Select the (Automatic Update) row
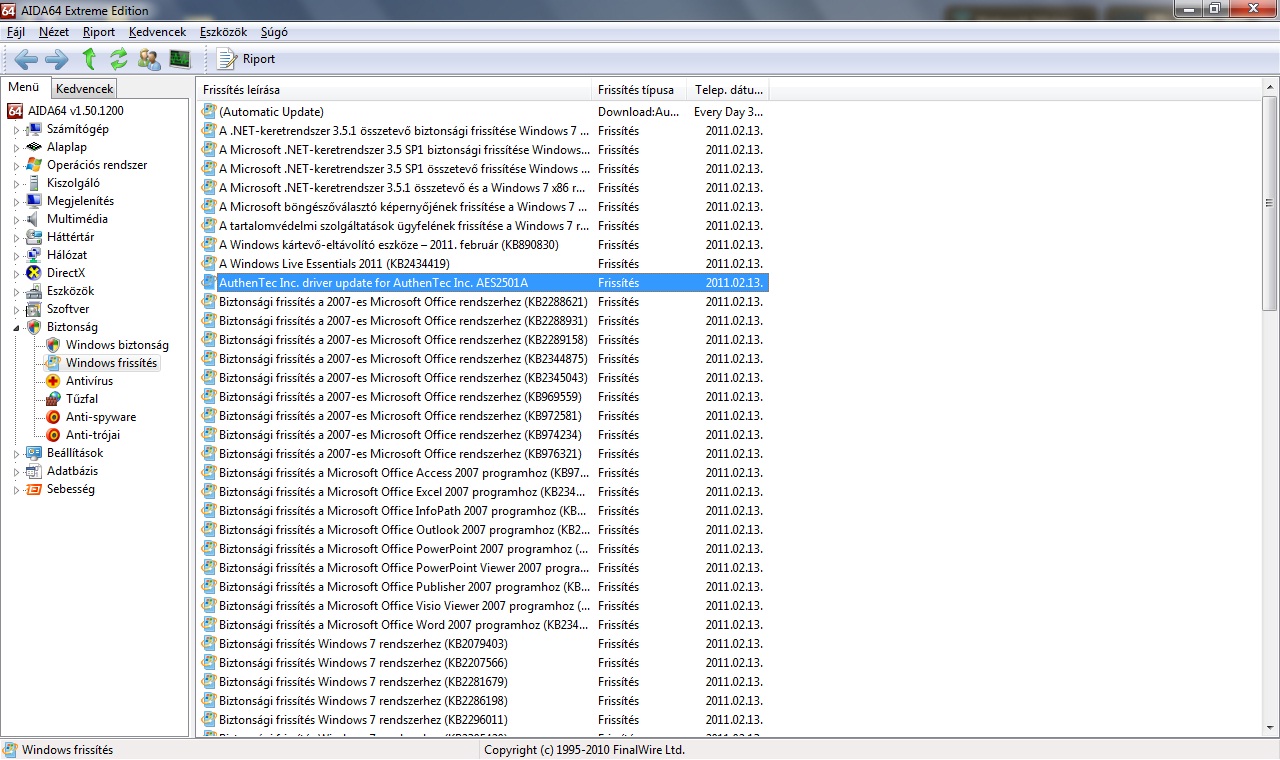 click(x=483, y=112)
